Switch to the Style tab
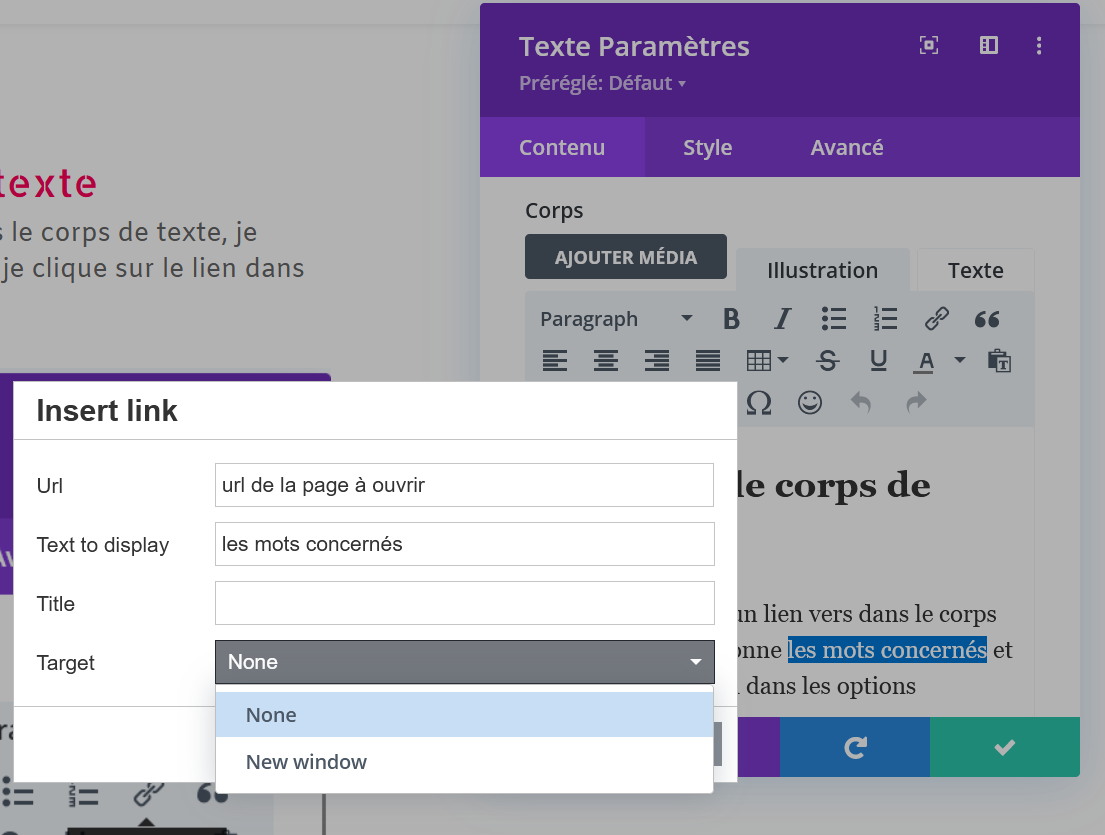 click(x=707, y=147)
